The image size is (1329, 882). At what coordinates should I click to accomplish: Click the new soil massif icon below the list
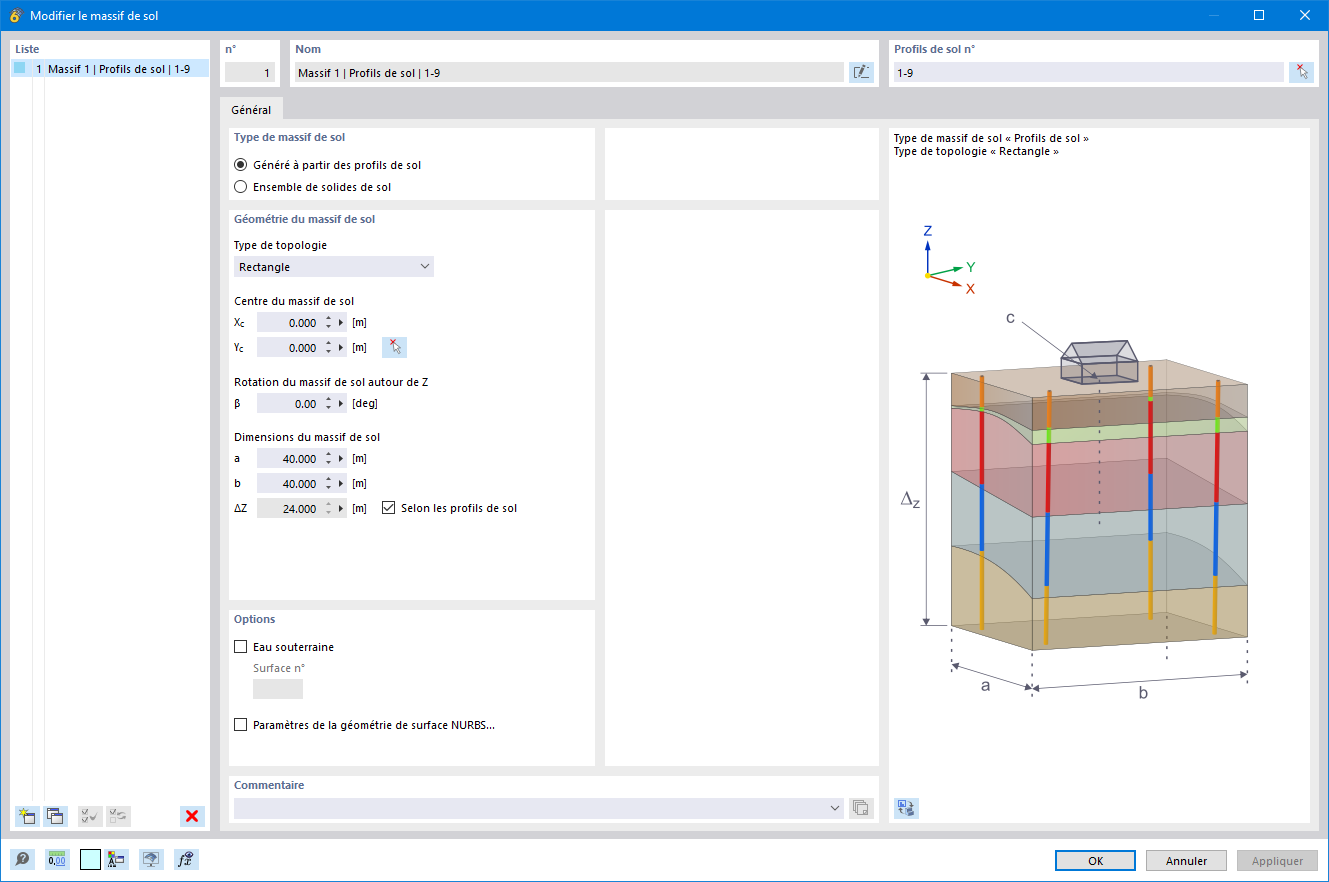click(x=27, y=816)
